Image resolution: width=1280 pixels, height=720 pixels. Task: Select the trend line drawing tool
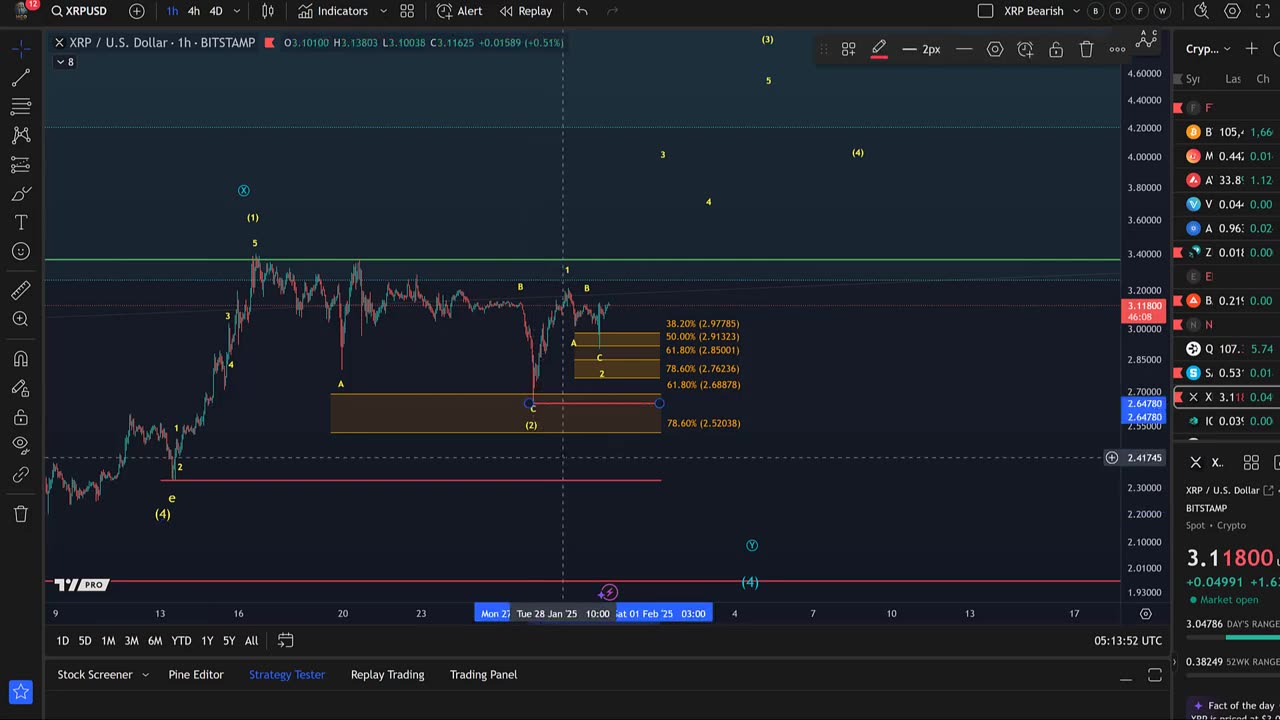click(20, 77)
